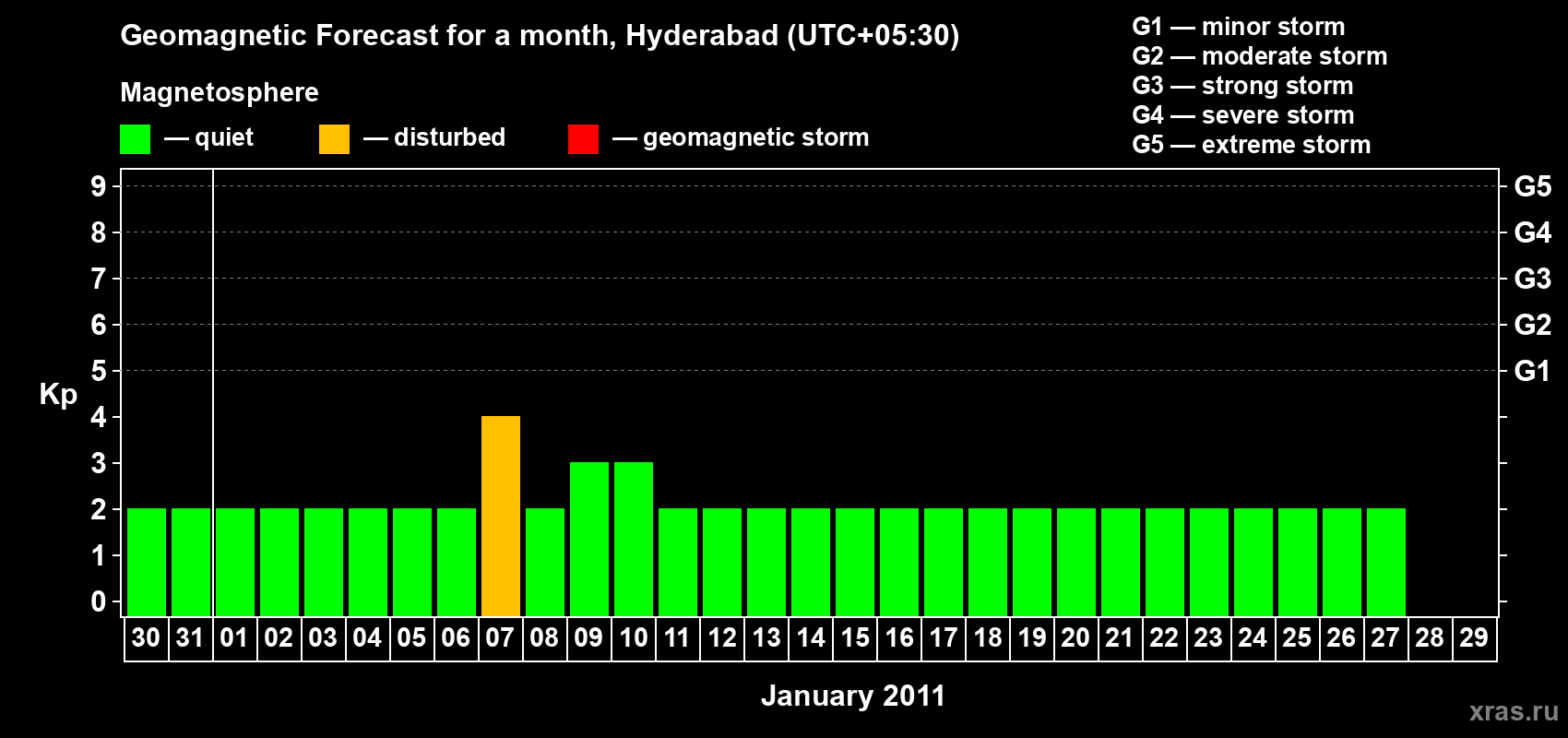Image resolution: width=1568 pixels, height=738 pixels.
Task: Click the chart title Geomagnetic Forecast text
Action: click(540, 35)
